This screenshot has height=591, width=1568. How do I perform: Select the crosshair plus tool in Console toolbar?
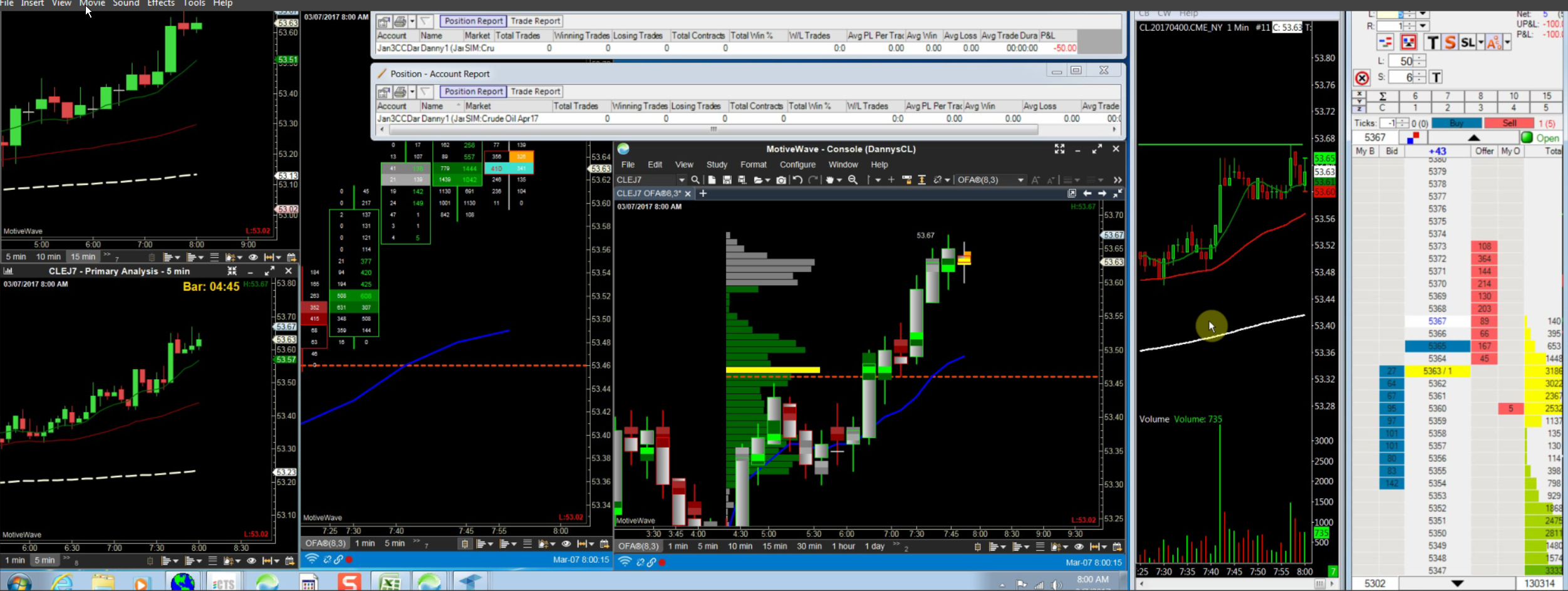click(891, 180)
